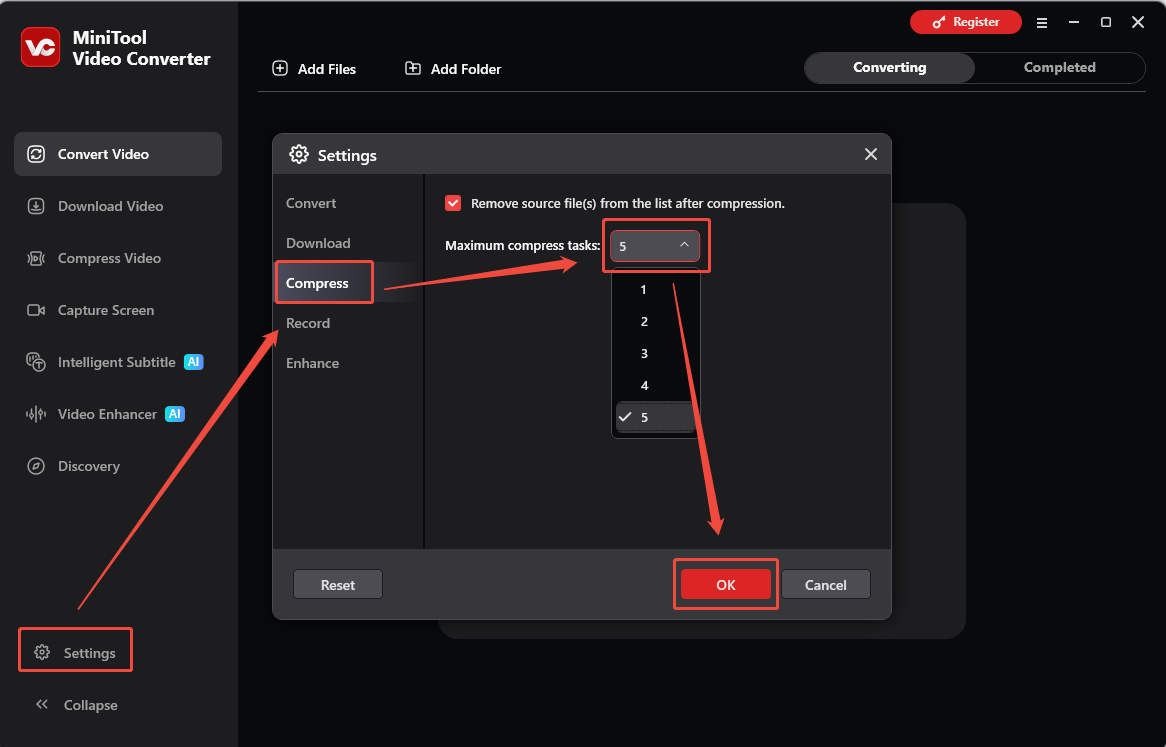Click the Add Files plus icon
This screenshot has height=747, width=1166.
(280, 68)
